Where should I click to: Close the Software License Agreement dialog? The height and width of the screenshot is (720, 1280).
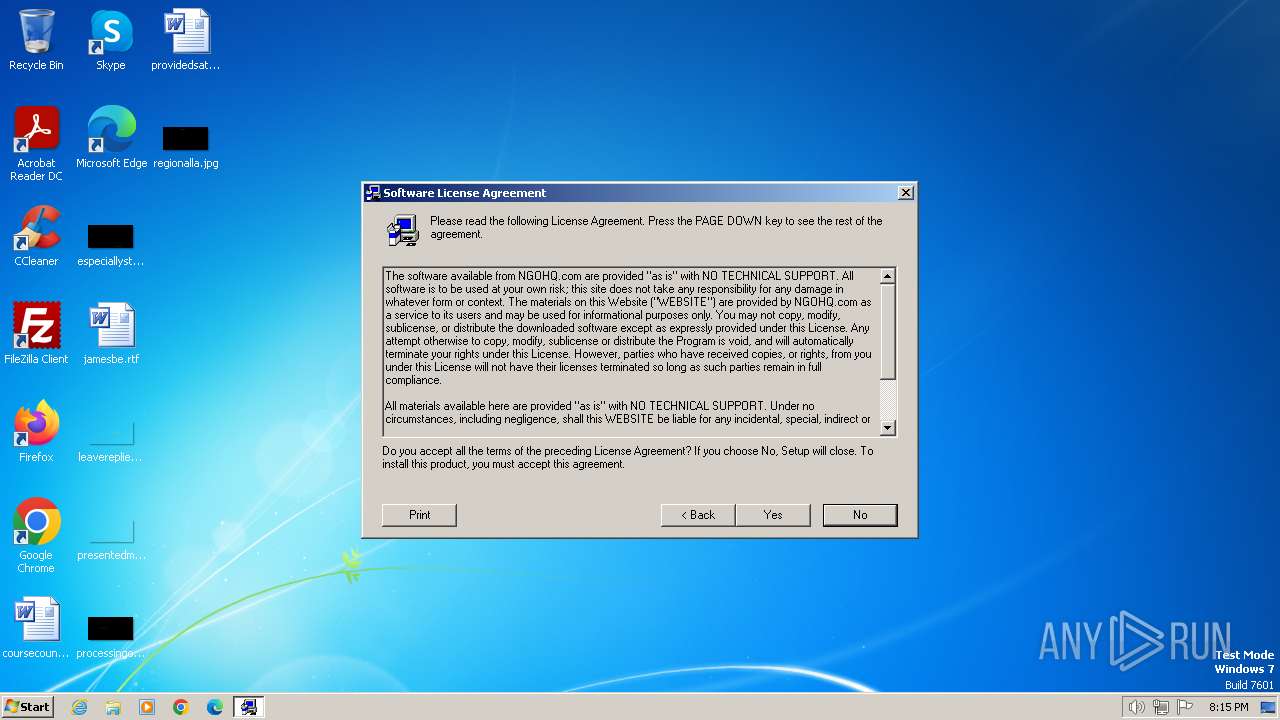[x=905, y=193]
